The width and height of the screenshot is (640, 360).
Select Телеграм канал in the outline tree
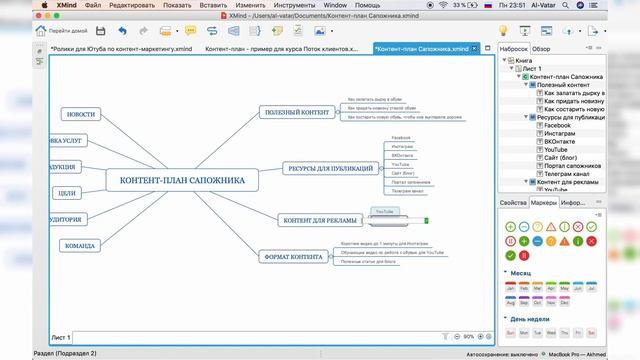567,174
